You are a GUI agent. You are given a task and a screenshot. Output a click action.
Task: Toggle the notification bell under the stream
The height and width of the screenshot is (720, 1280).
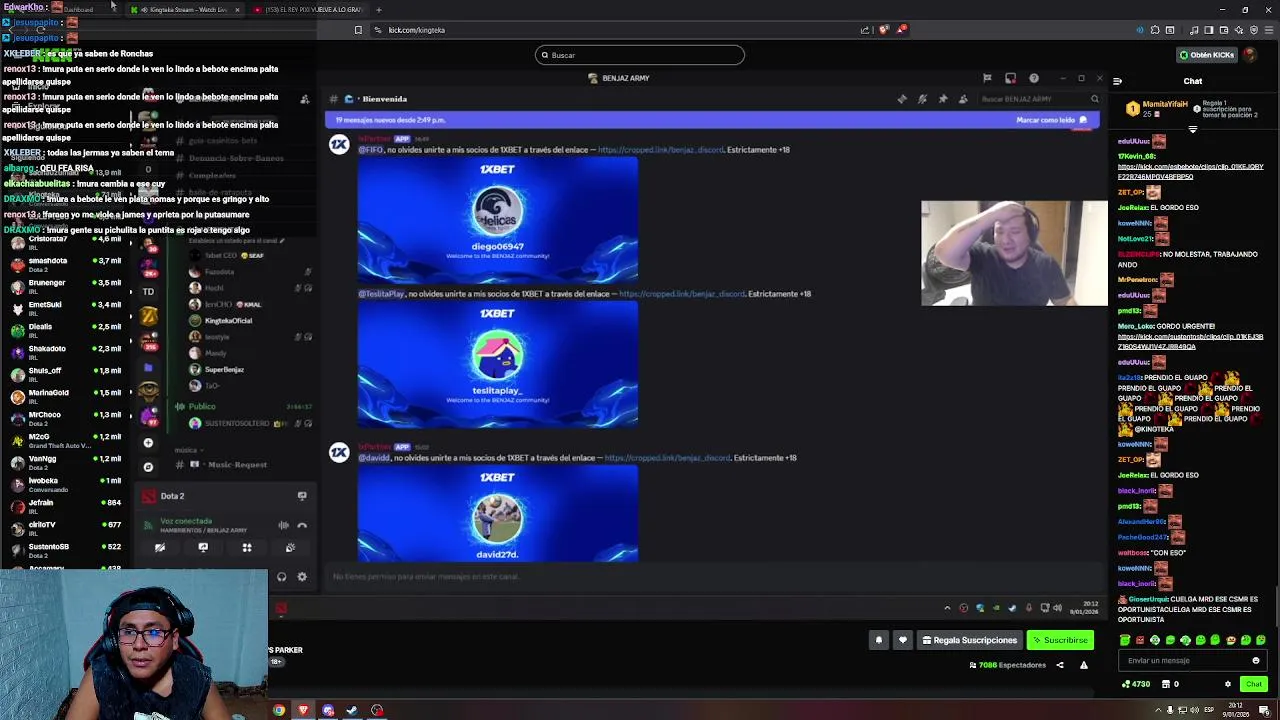pos(879,640)
